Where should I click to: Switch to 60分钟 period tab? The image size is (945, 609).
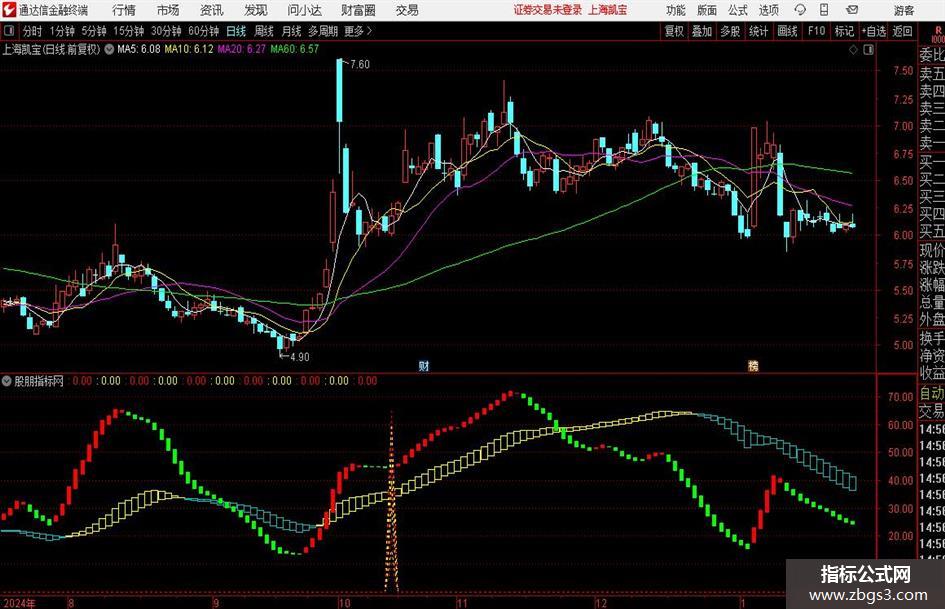(204, 31)
